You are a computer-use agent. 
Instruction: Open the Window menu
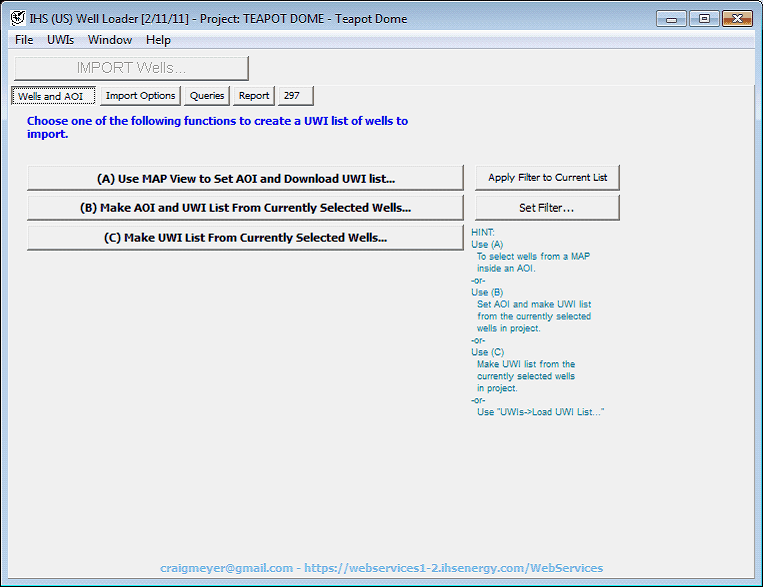[x=110, y=40]
